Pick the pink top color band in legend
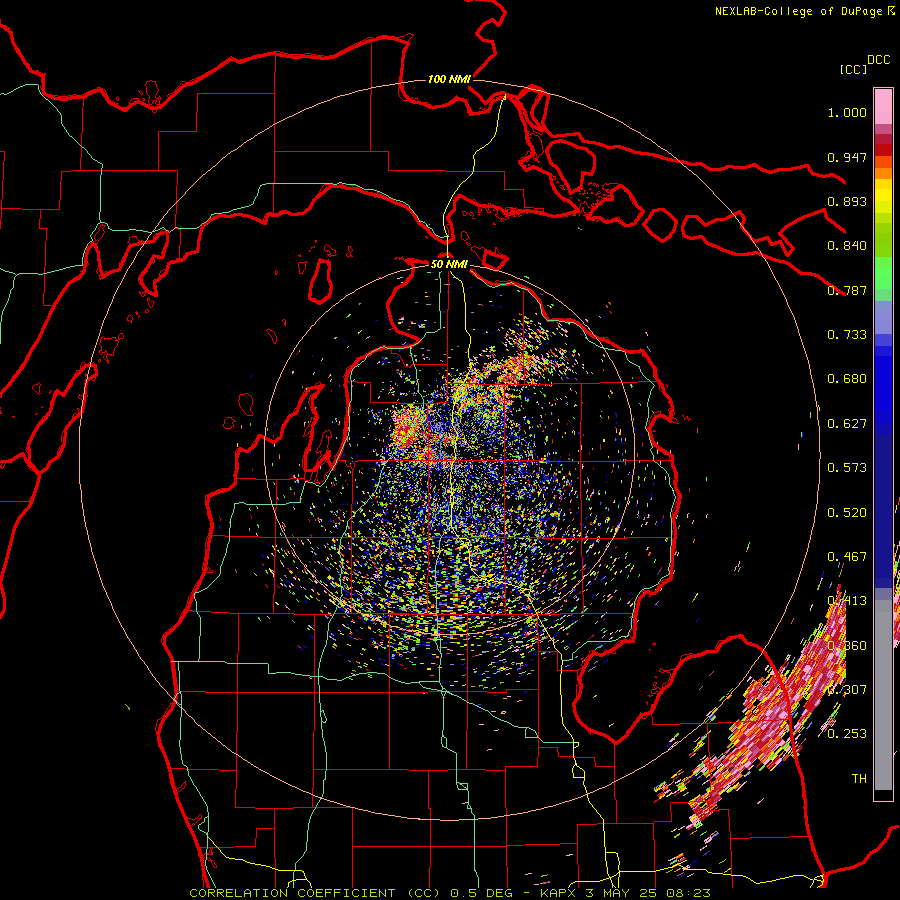This screenshot has width=900, height=900. (x=883, y=106)
